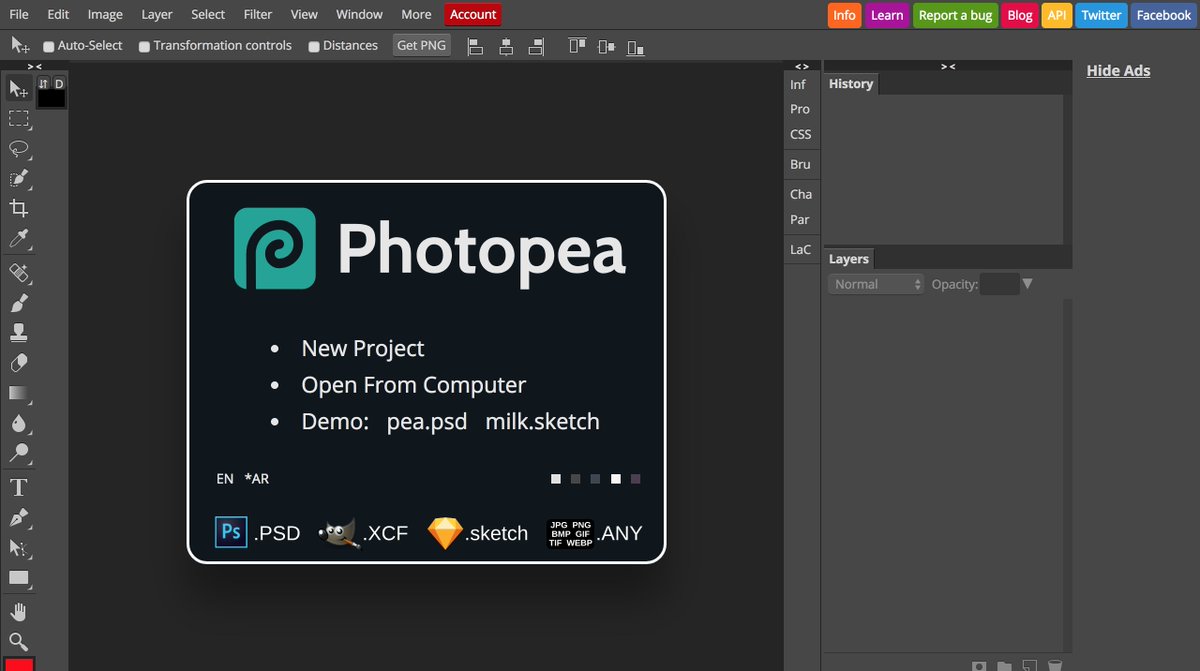
Task: Click the orange Info button
Action: 844,15
